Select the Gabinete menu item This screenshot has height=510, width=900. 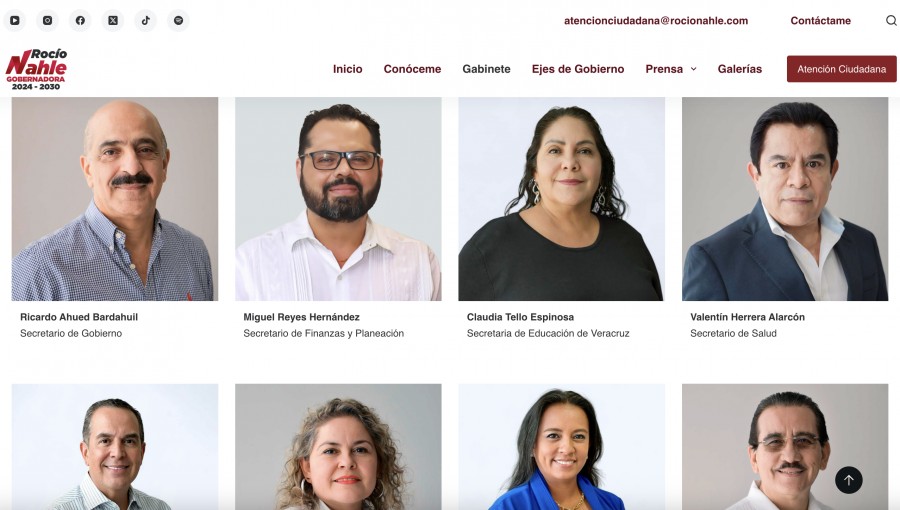point(486,69)
